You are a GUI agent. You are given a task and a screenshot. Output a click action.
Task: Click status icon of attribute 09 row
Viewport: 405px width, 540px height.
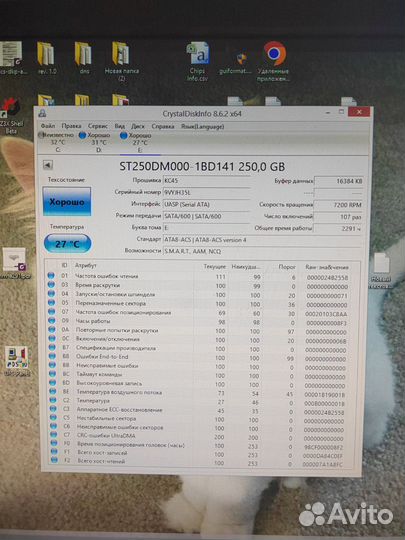coord(52,320)
